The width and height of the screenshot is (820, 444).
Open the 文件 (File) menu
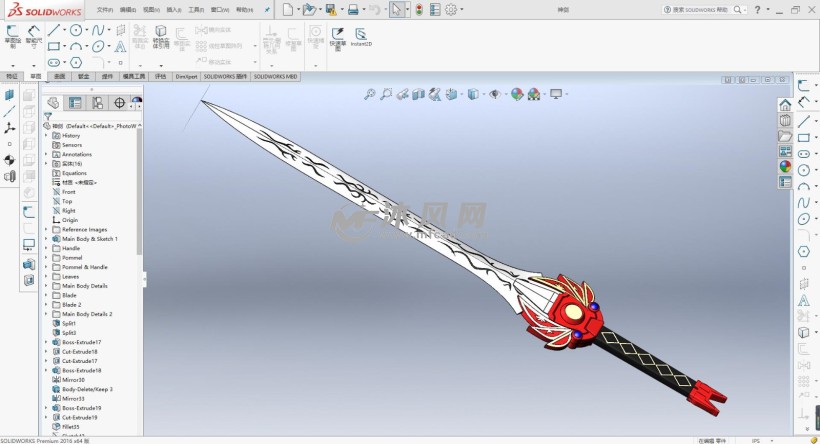pyautogui.click(x=105, y=10)
